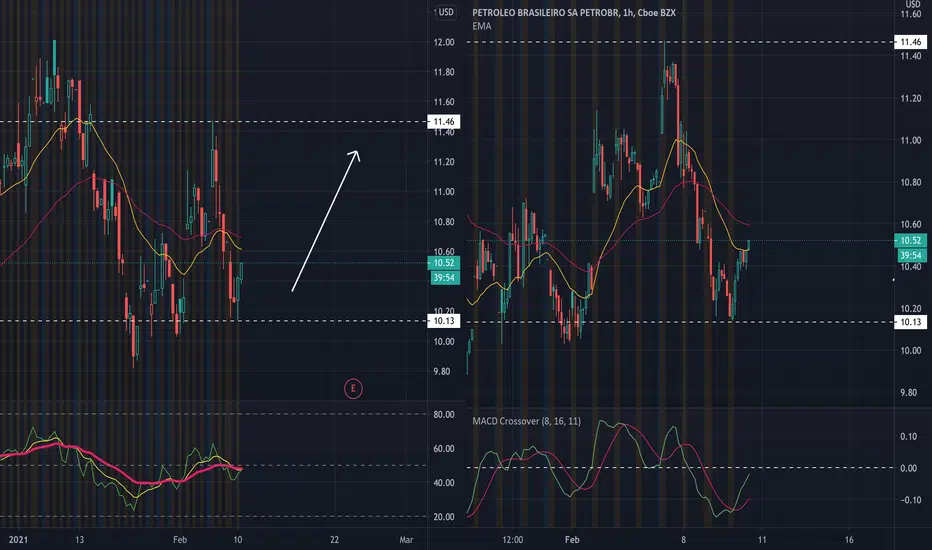Click the 11.20 value on right price axis

click(911, 98)
